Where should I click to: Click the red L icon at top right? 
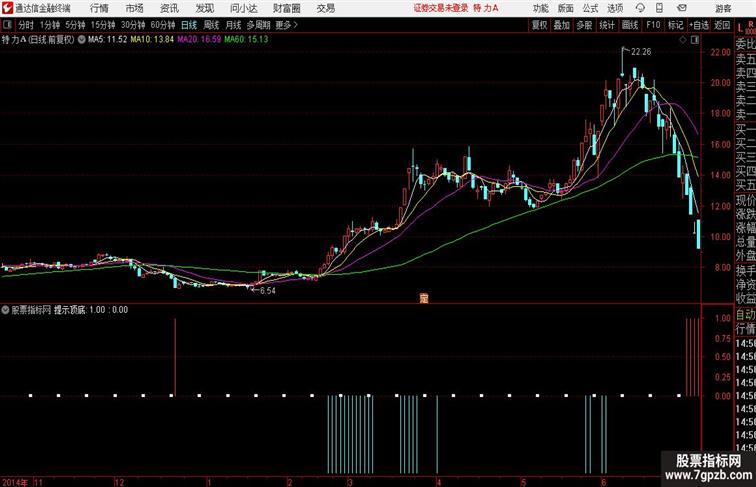click(x=741, y=28)
